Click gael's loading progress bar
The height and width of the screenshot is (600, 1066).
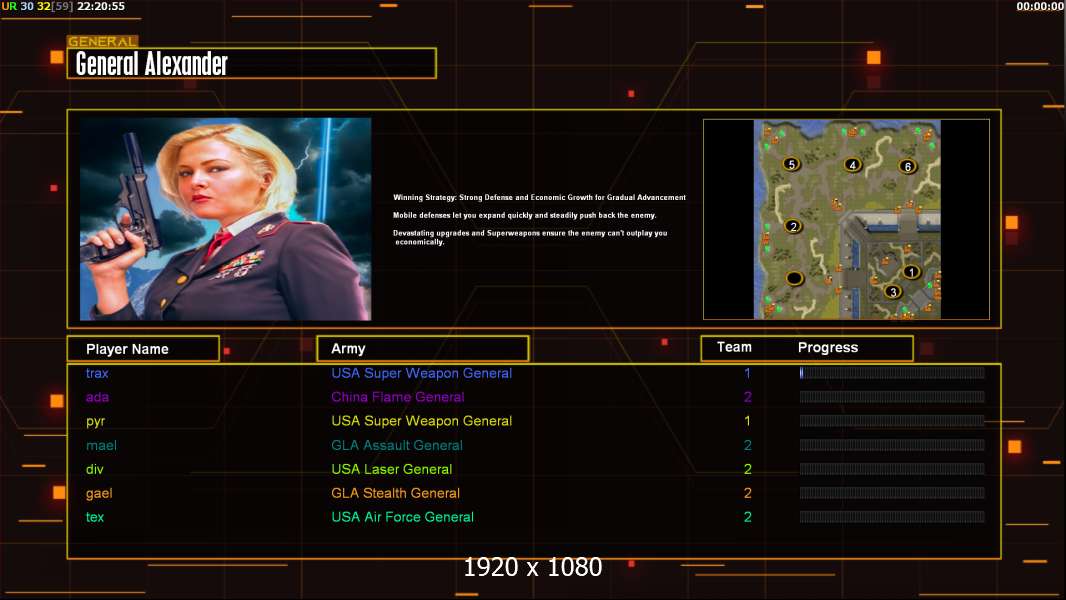892,493
